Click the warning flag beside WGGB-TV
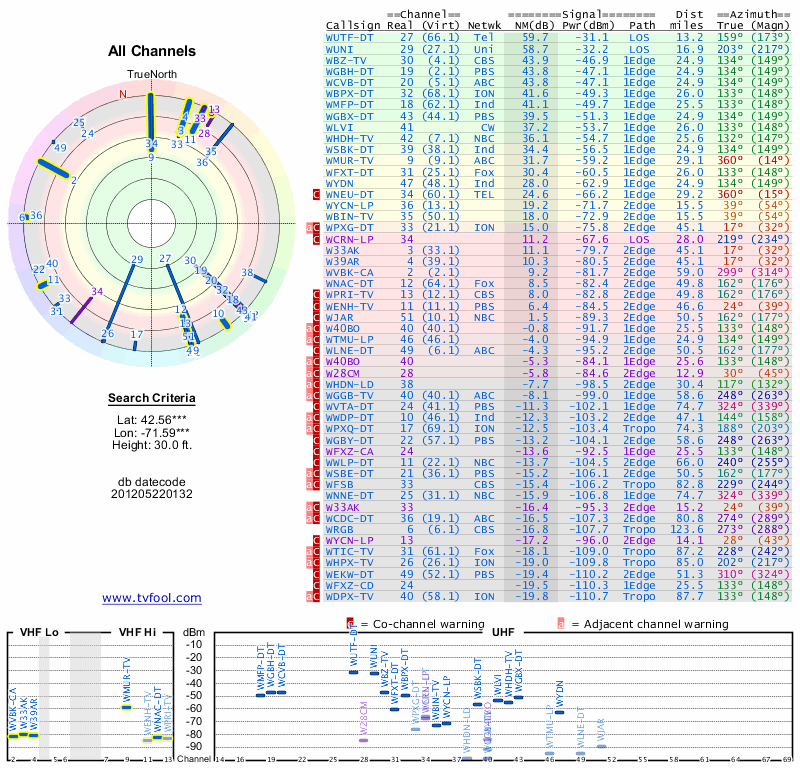 [313, 395]
